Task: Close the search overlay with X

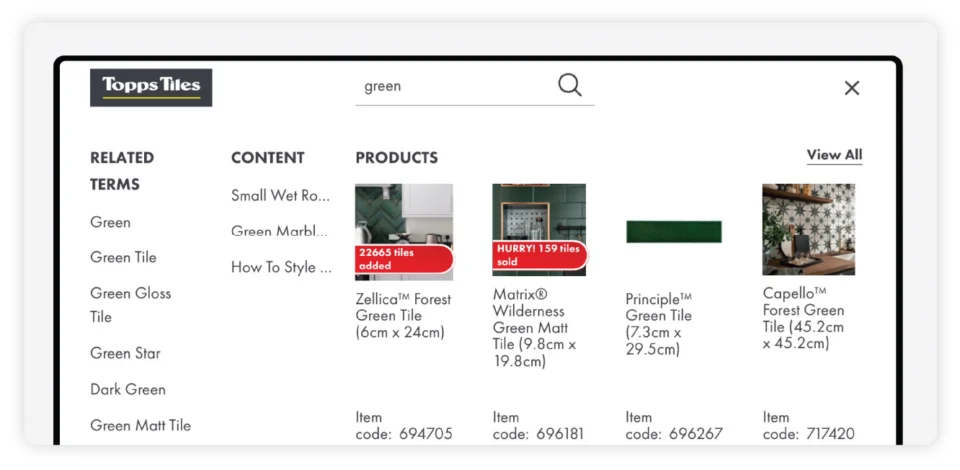Action: [x=852, y=88]
